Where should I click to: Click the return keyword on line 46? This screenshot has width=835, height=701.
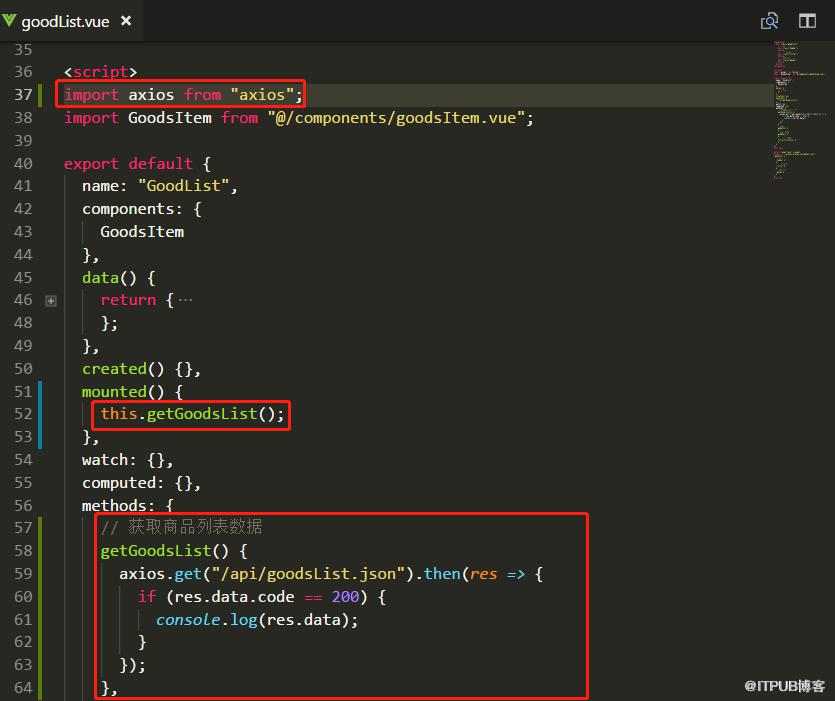[x=128, y=300]
